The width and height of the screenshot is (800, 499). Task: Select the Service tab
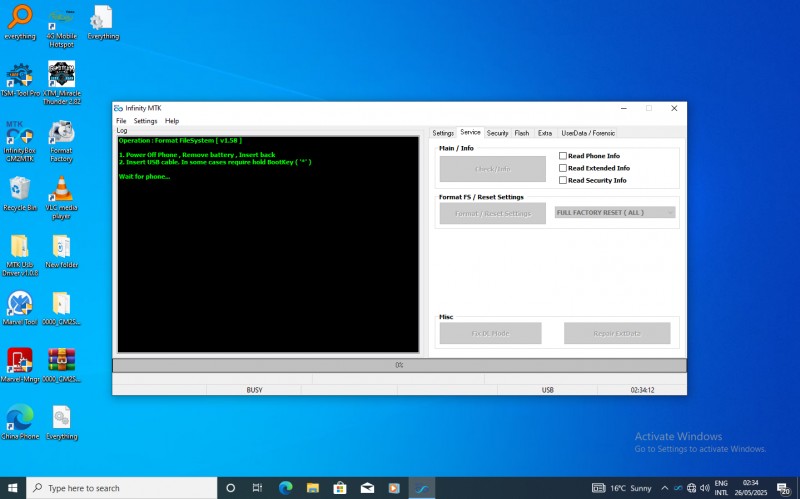tap(470, 132)
